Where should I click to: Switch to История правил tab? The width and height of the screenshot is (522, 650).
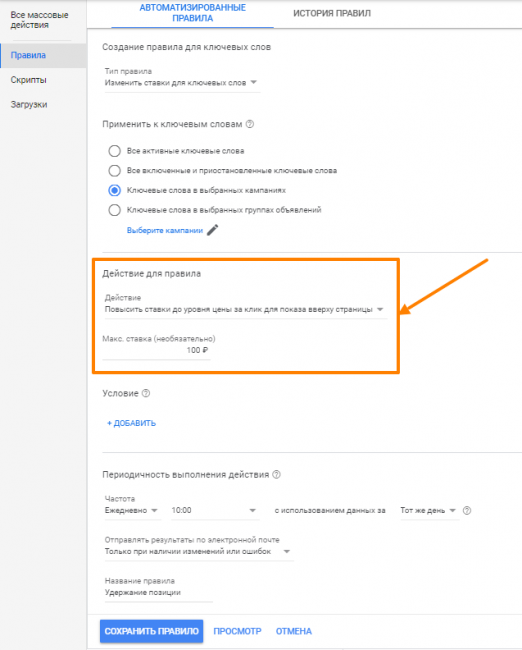tap(332, 13)
